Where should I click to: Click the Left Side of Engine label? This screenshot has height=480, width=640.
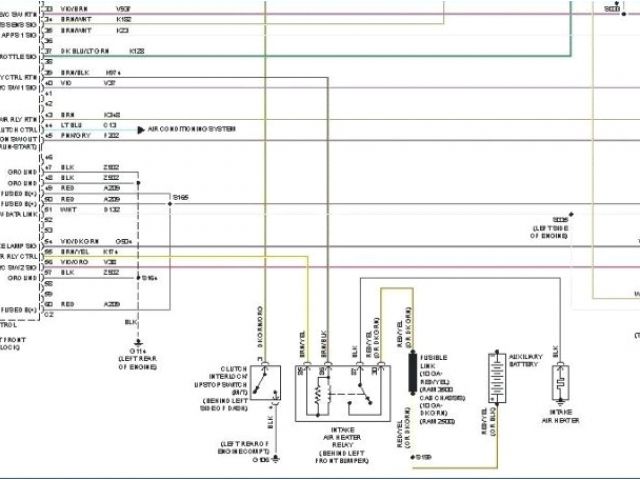[x=555, y=231]
